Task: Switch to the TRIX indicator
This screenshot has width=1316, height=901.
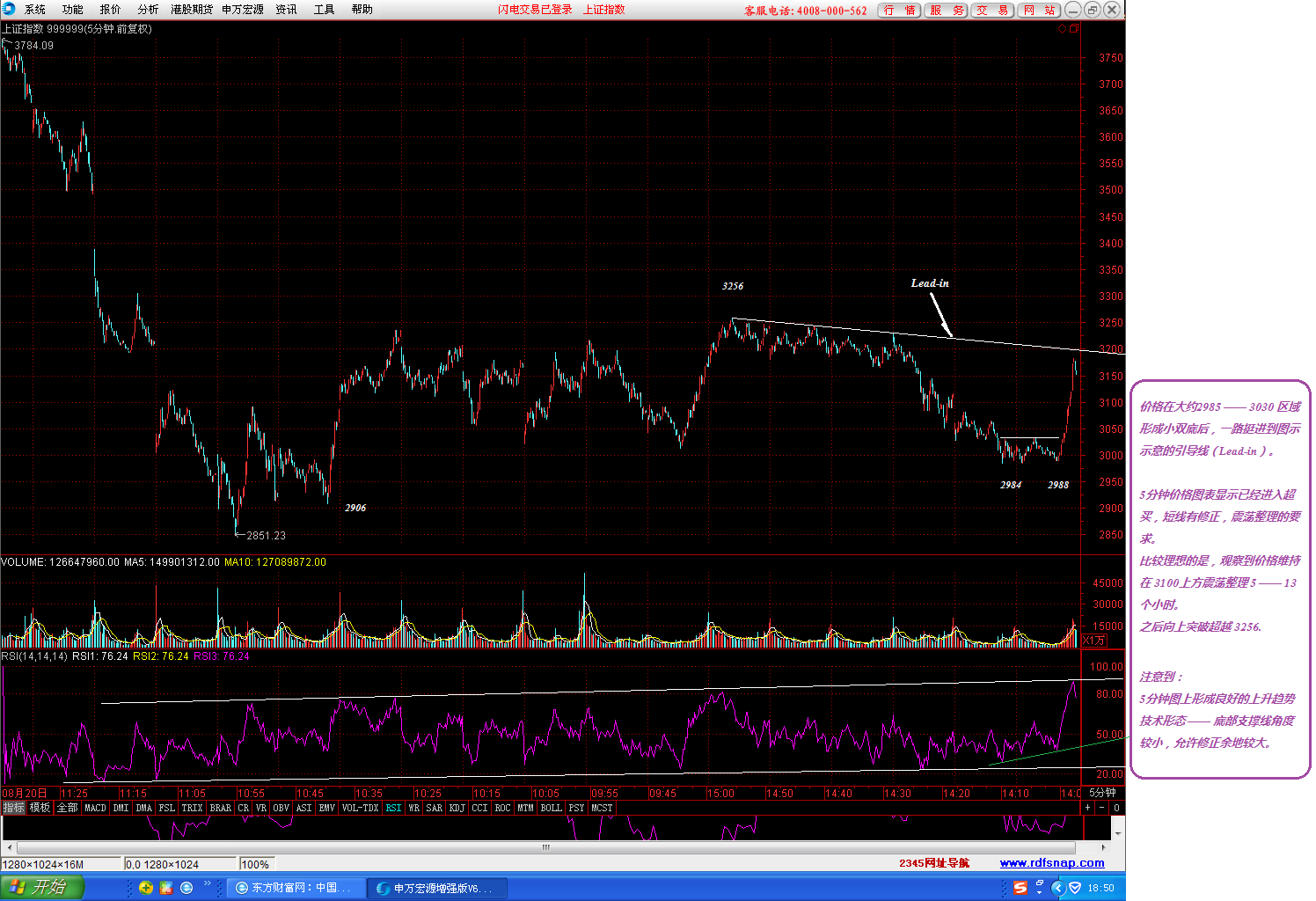Action: pos(193,808)
